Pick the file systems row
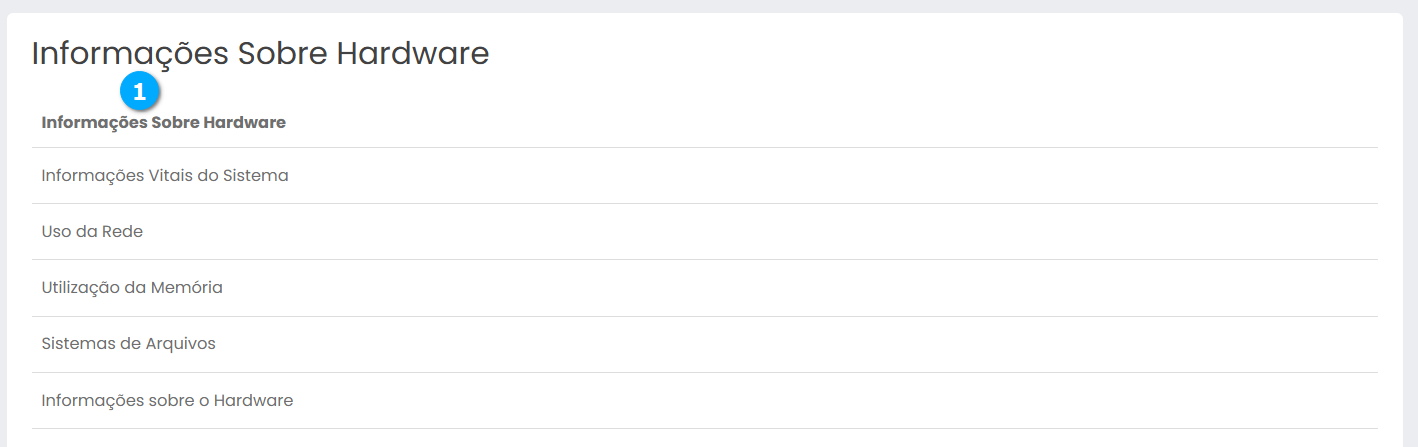The width and height of the screenshot is (1418, 447). click(128, 344)
